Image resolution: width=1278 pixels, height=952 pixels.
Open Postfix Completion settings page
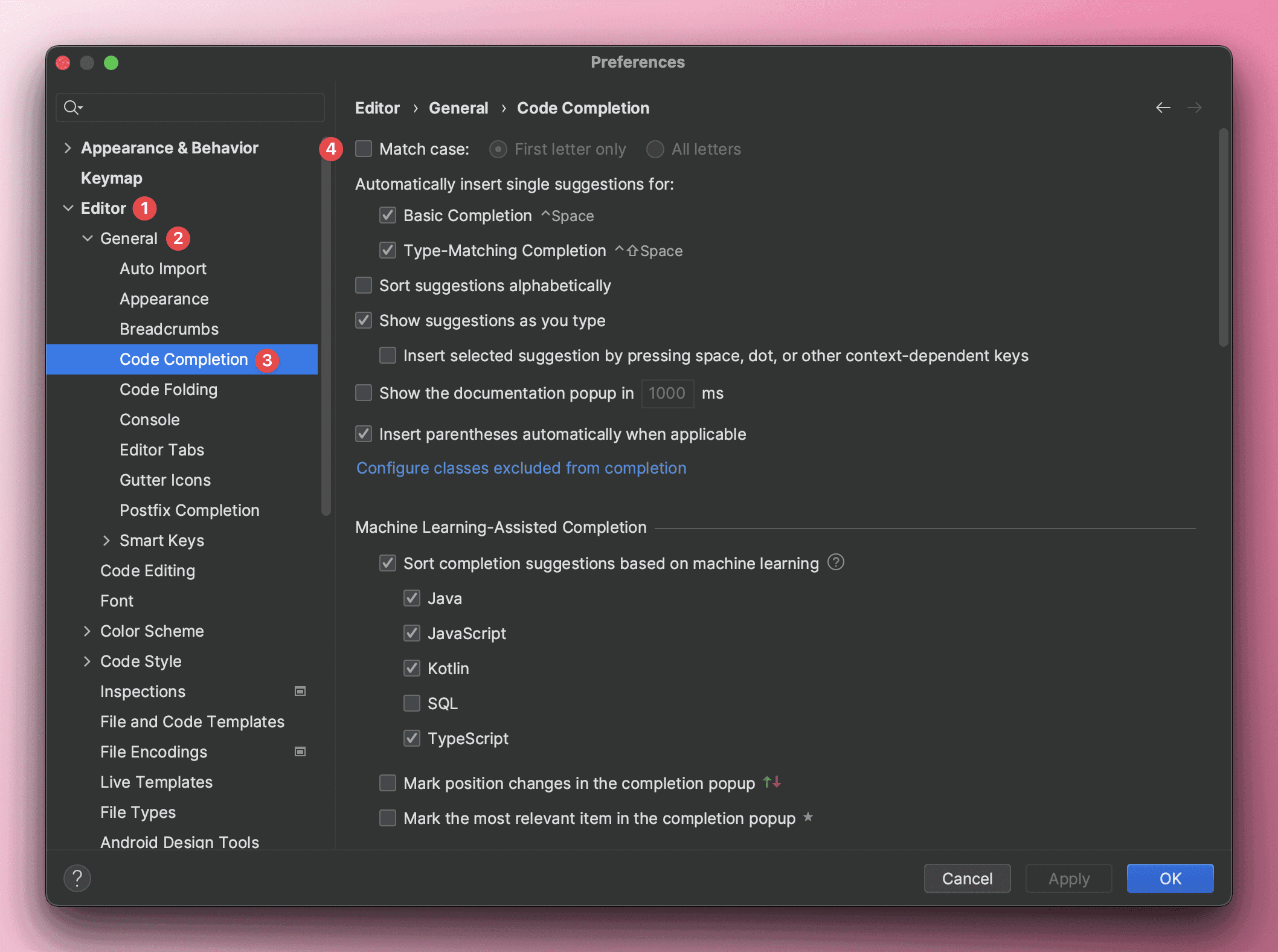[x=189, y=510]
